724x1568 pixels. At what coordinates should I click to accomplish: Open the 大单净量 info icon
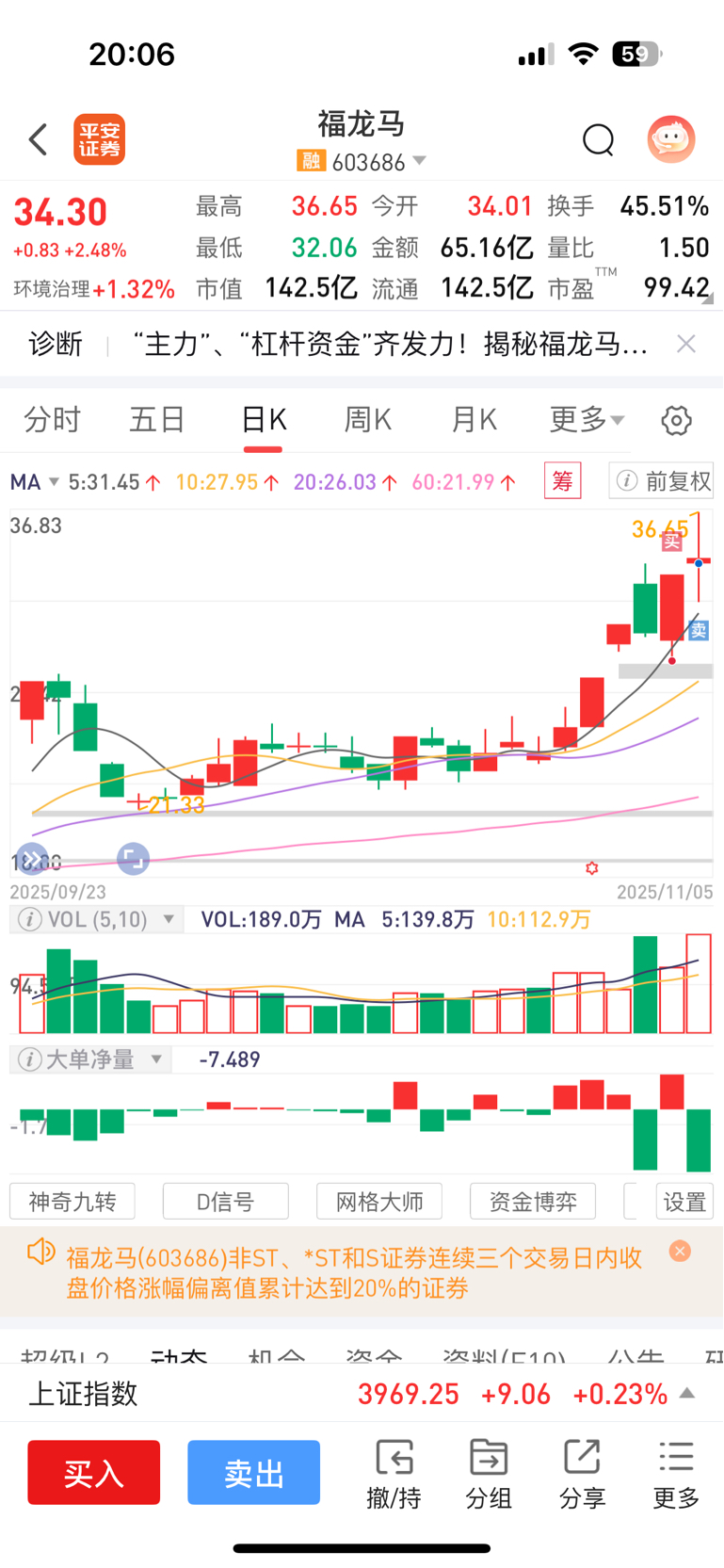pyautogui.click(x=30, y=1059)
